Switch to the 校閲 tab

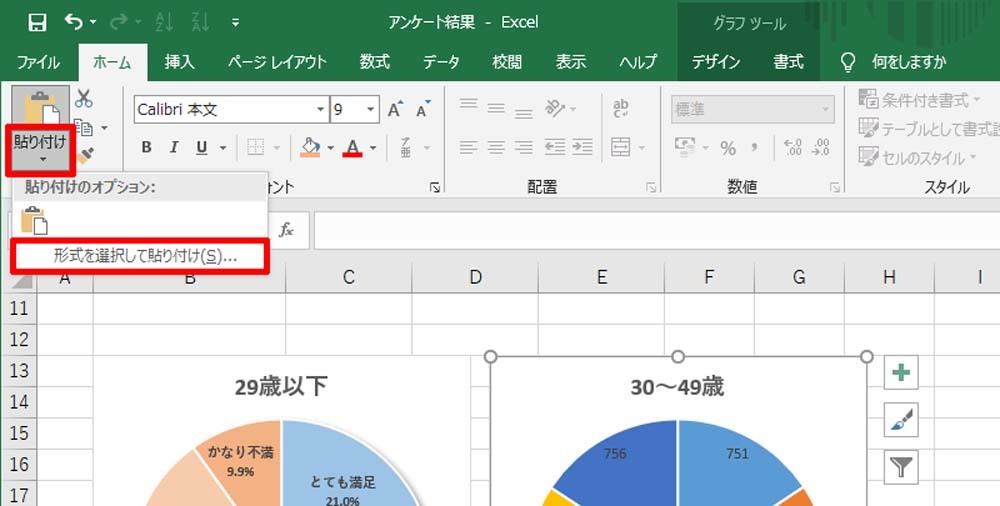[x=507, y=62]
